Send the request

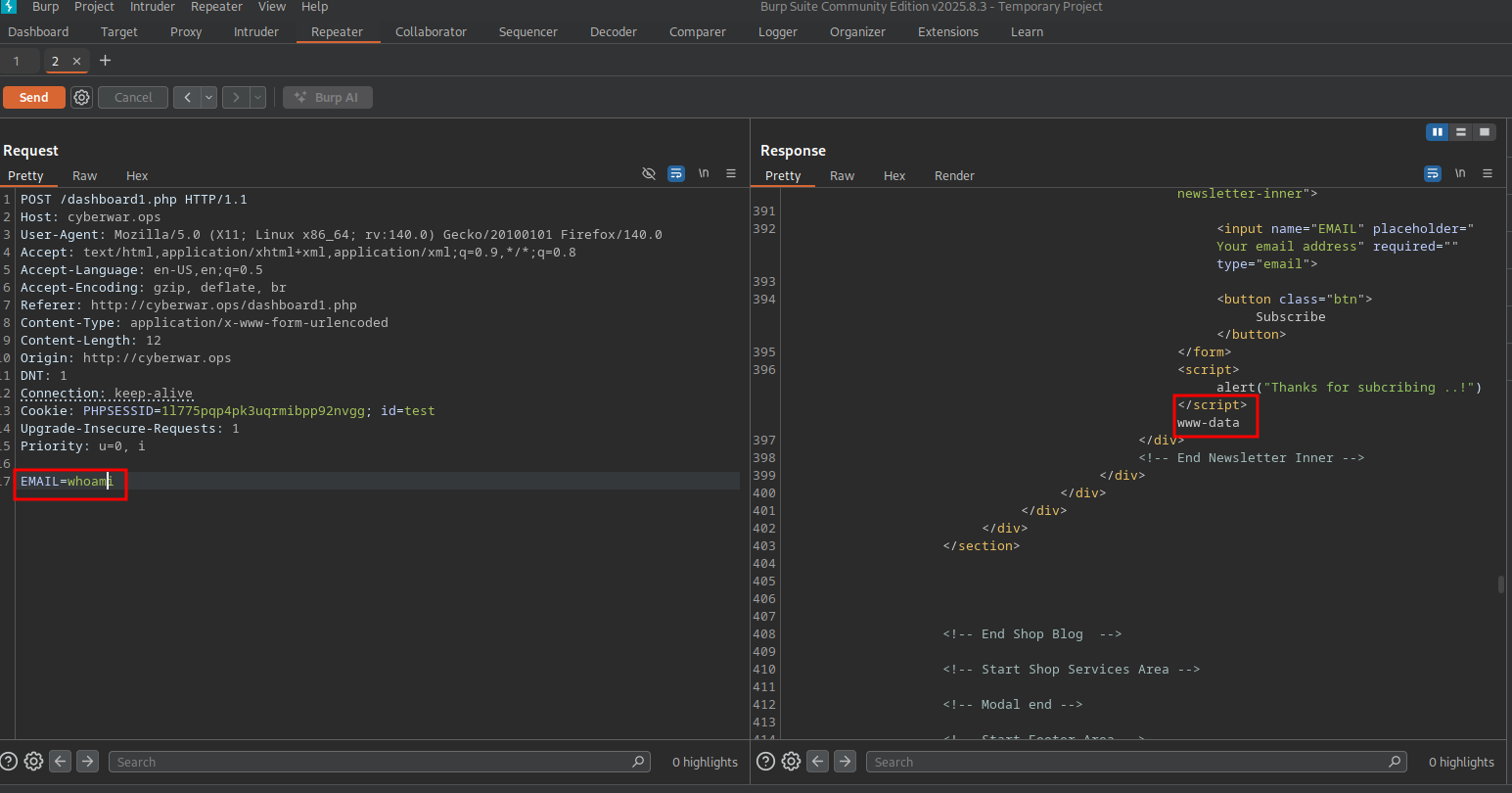tap(33, 98)
